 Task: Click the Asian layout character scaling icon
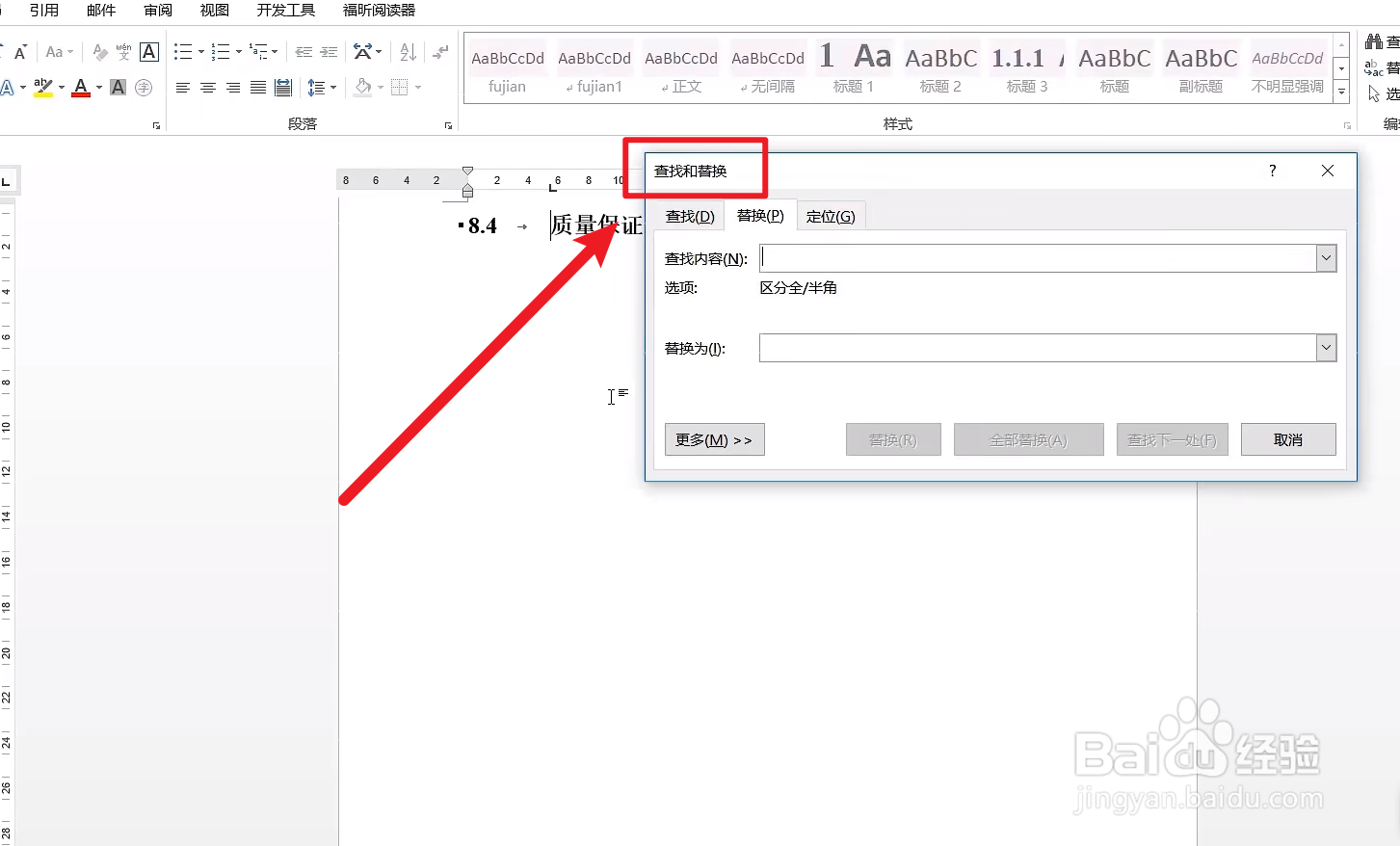pyautogui.click(x=363, y=52)
